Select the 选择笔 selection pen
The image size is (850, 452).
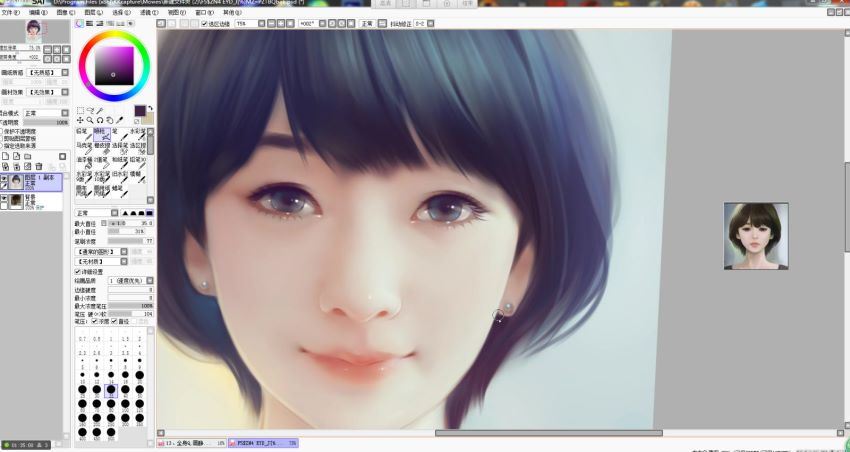(119, 148)
